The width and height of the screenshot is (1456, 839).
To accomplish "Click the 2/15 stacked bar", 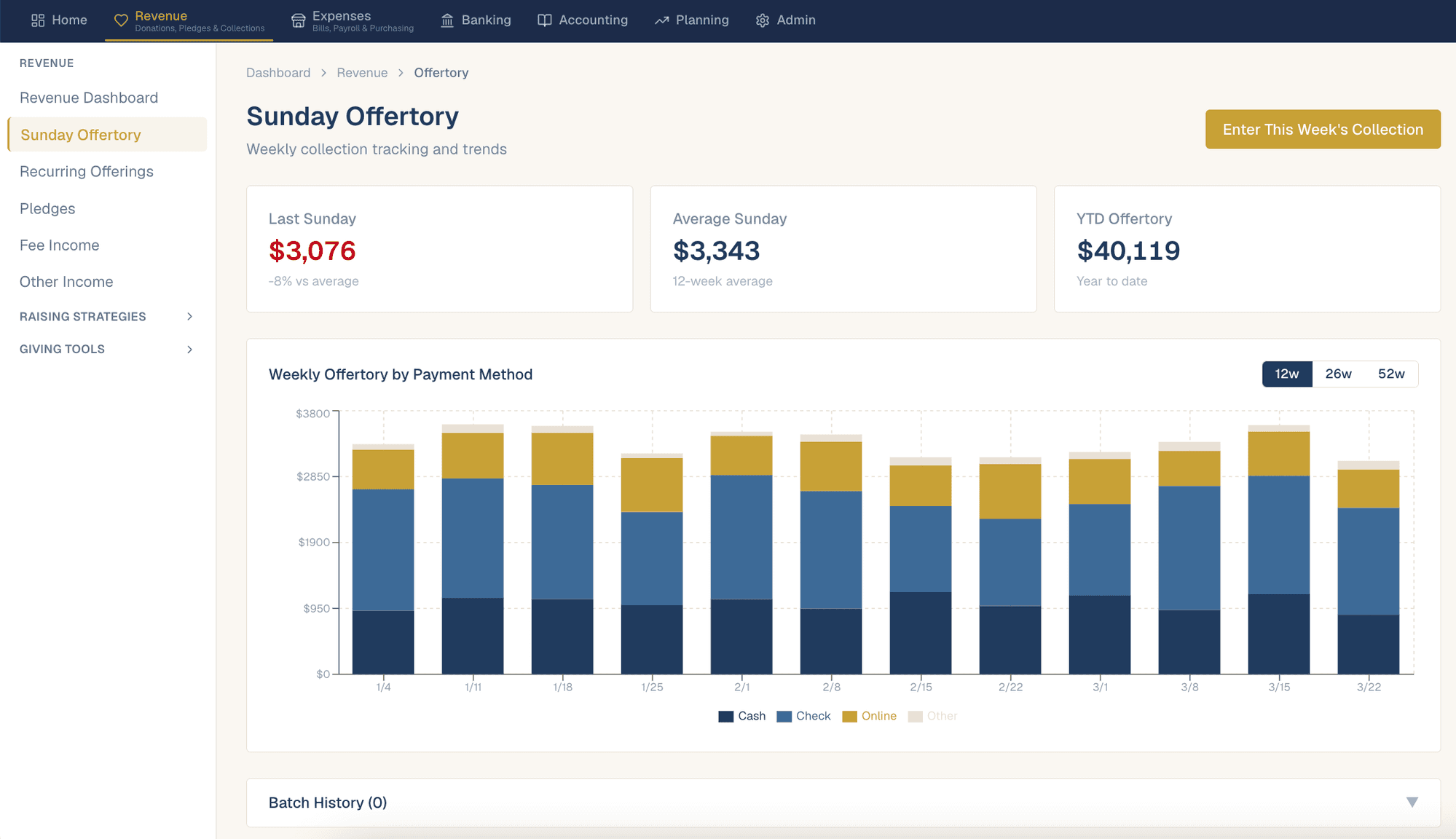I will [921, 566].
